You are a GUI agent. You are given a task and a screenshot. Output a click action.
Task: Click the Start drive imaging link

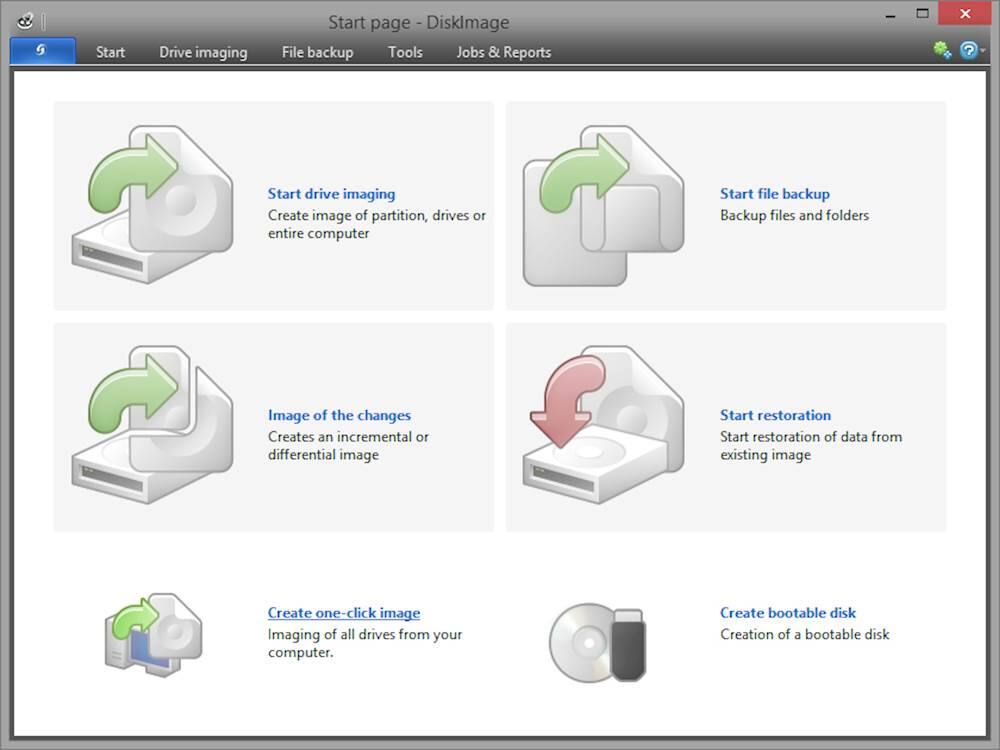click(331, 194)
